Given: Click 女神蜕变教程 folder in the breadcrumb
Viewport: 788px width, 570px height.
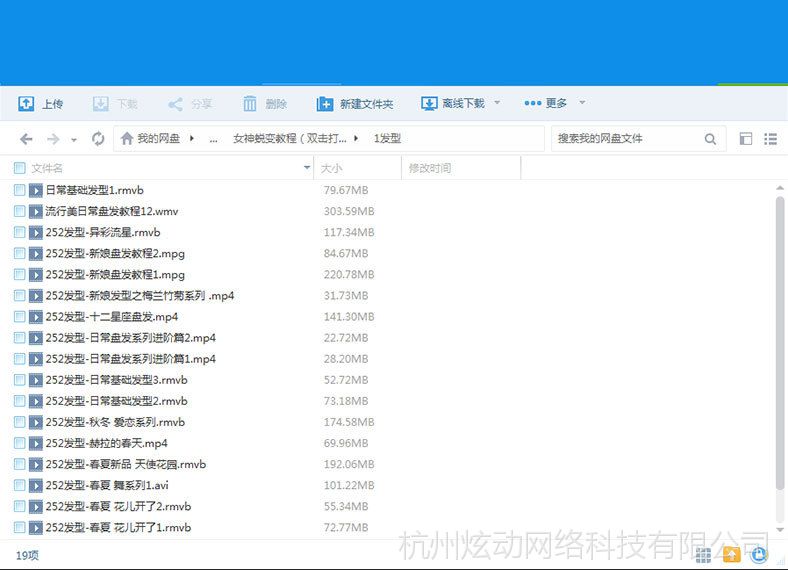Looking at the screenshot, I should pos(289,138).
